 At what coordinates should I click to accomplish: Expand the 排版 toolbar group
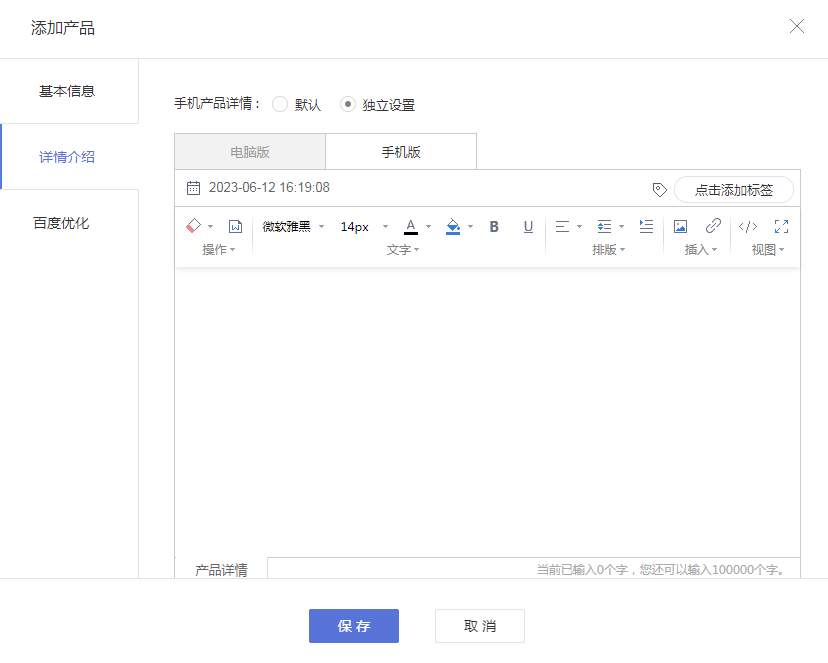(608, 250)
